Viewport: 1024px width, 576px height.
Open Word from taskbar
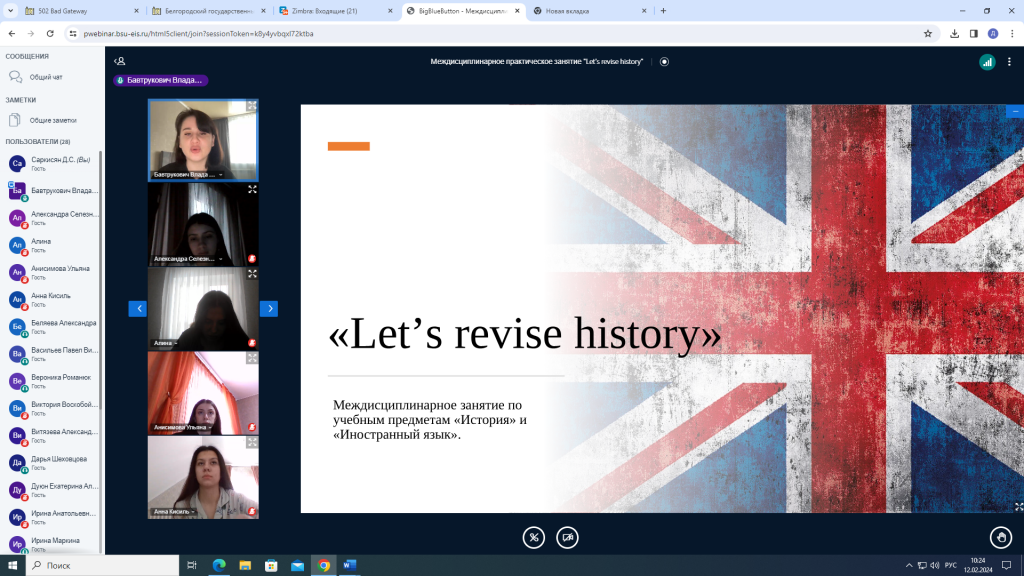349,566
